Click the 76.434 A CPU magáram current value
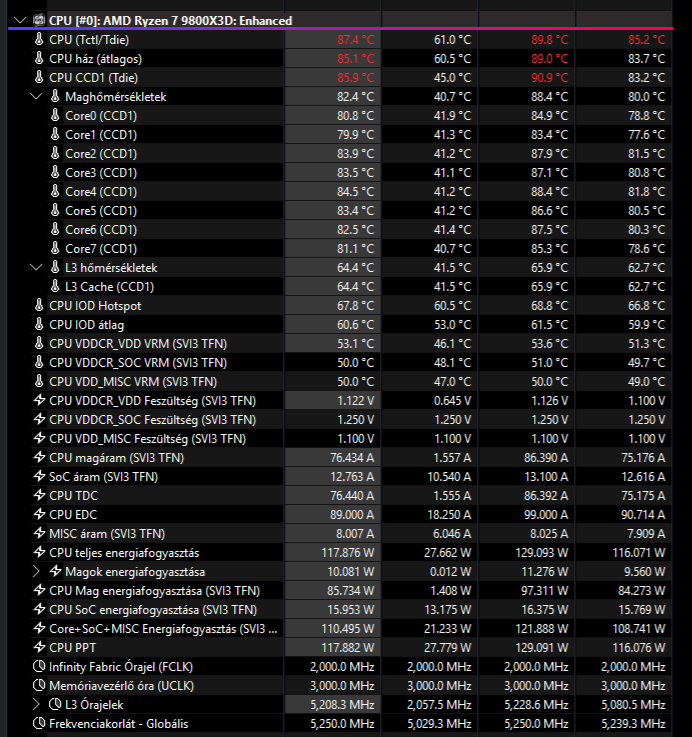This screenshot has width=692, height=737. tap(352, 458)
